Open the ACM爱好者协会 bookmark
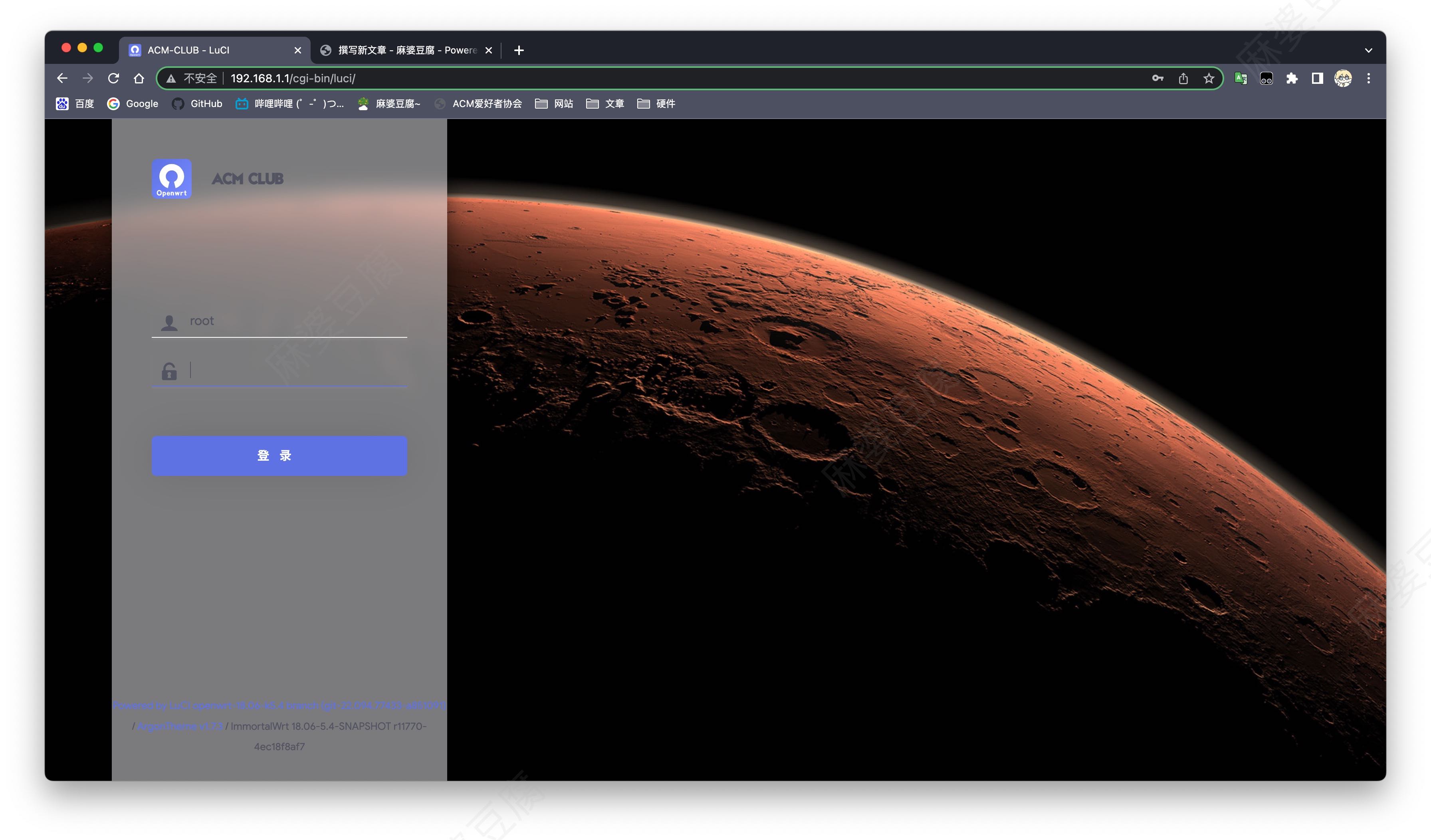1431x840 pixels. (x=478, y=103)
